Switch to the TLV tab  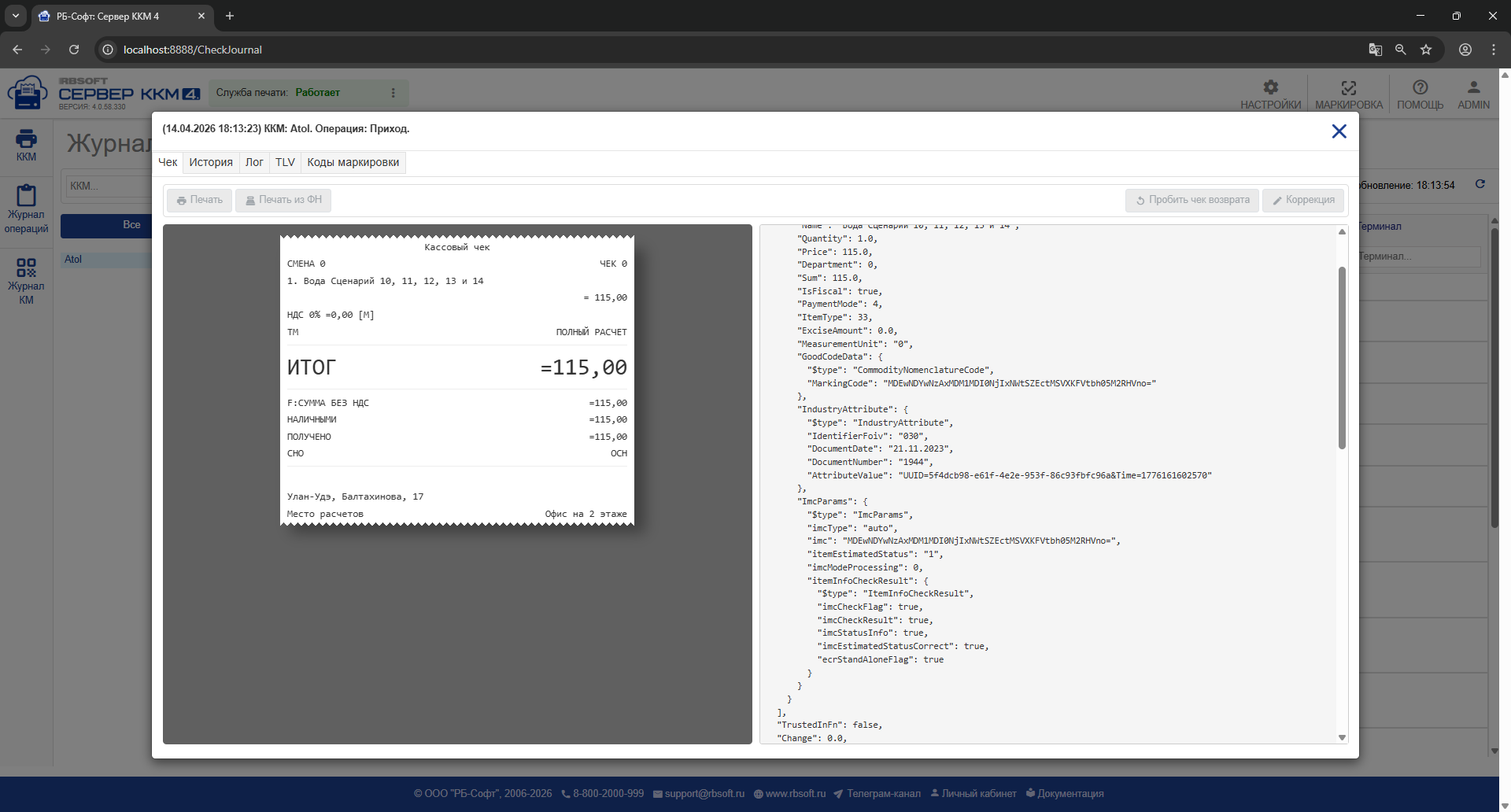pos(285,162)
